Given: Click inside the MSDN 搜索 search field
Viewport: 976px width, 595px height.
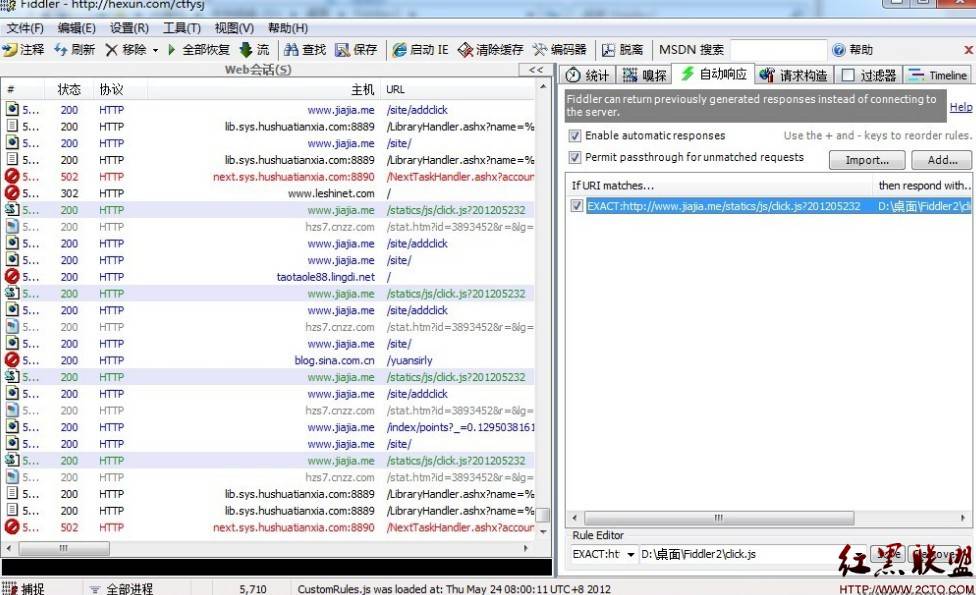Looking at the screenshot, I should click(x=778, y=50).
